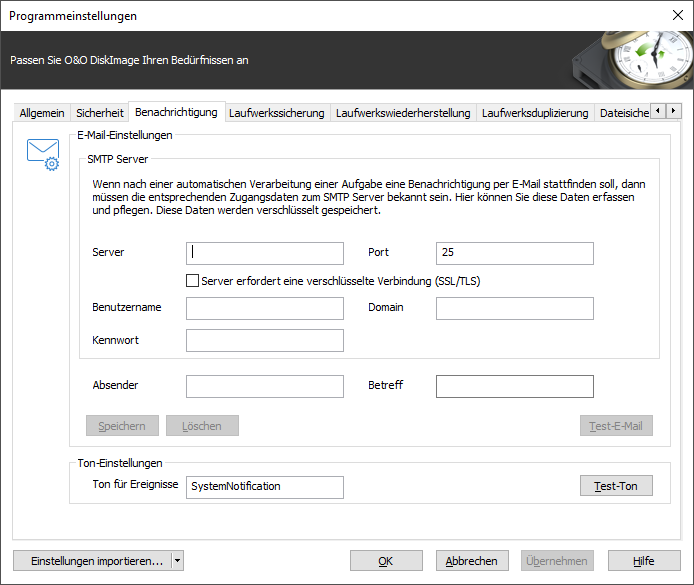Click the Programmeinstellungen window title

(x=73, y=16)
